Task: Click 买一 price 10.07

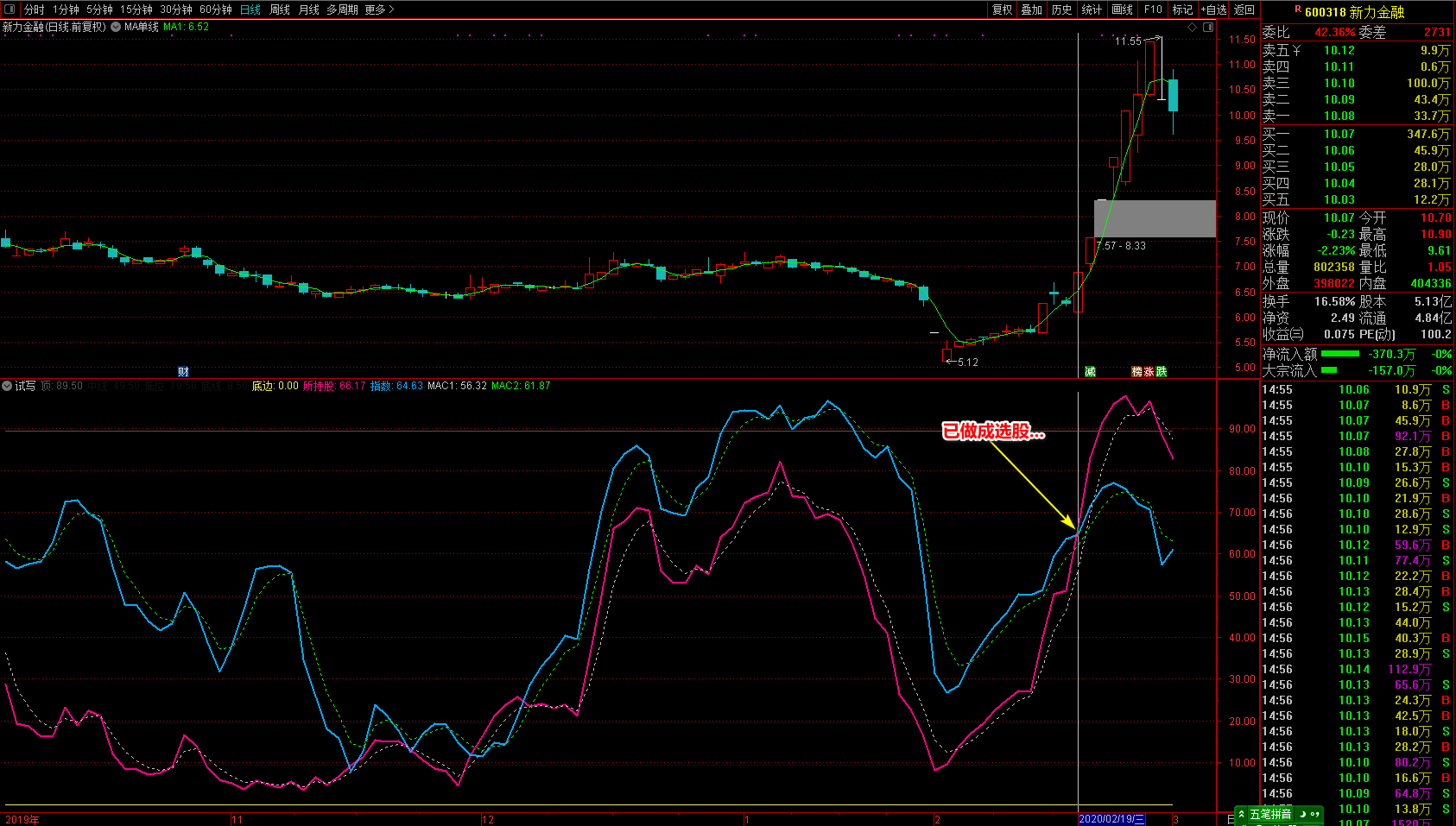Action: click(x=1339, y=135)
